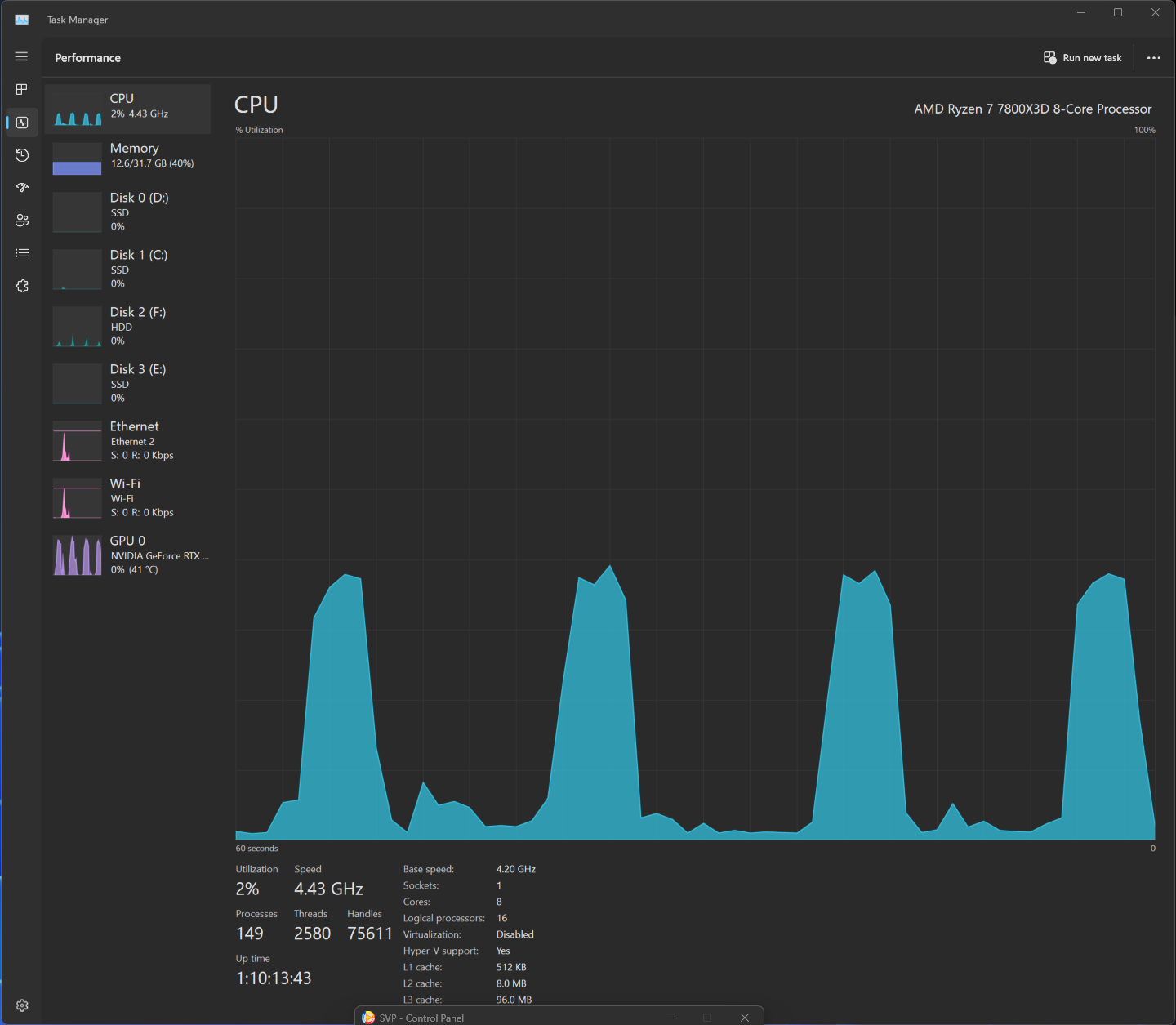Viewport: 1176px width, 1025px height.
Task: Go to the Processes page icon
Action: (x=21, y=89)
